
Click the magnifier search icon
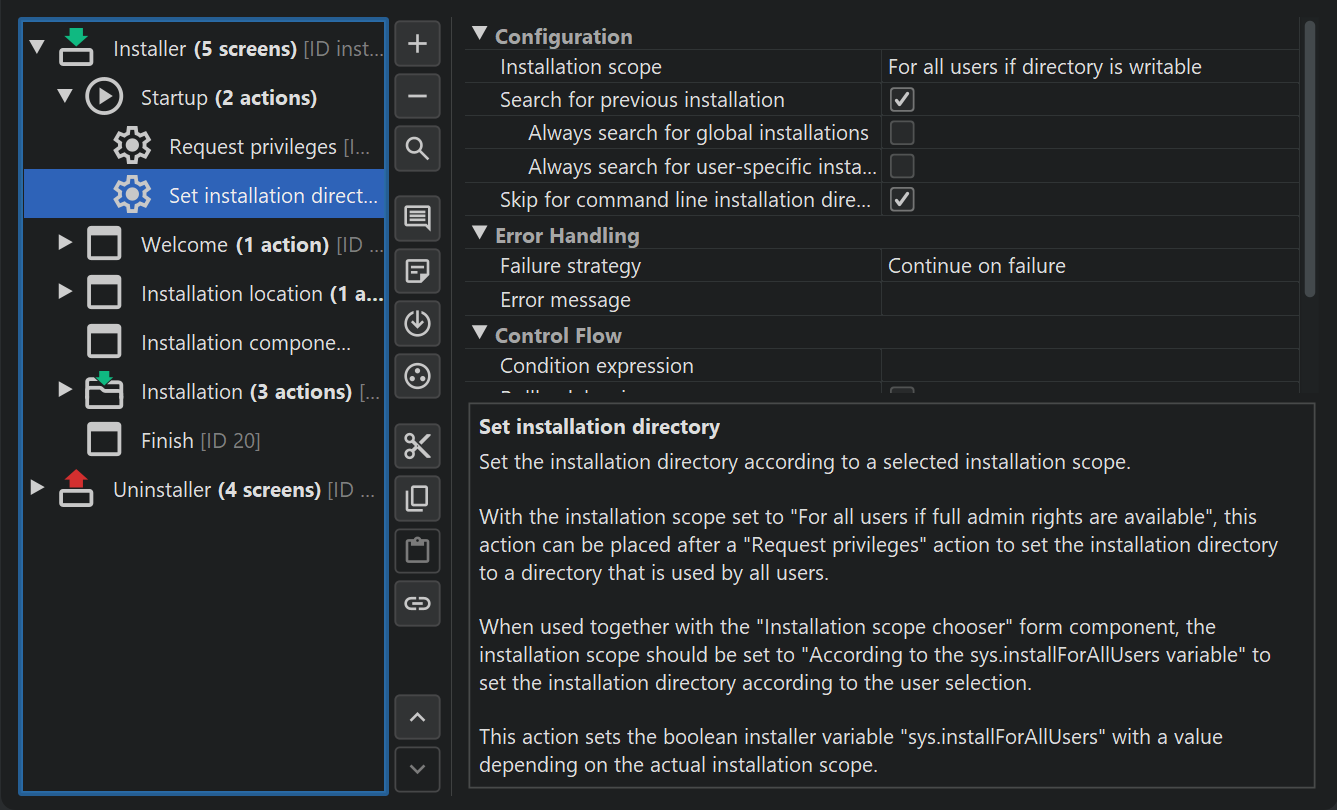click(418, 150)
